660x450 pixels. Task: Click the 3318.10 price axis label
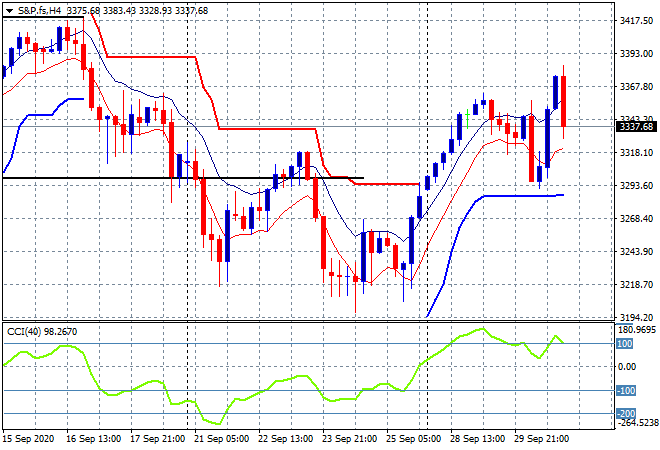pyautogui.click(x=636, y=152)
